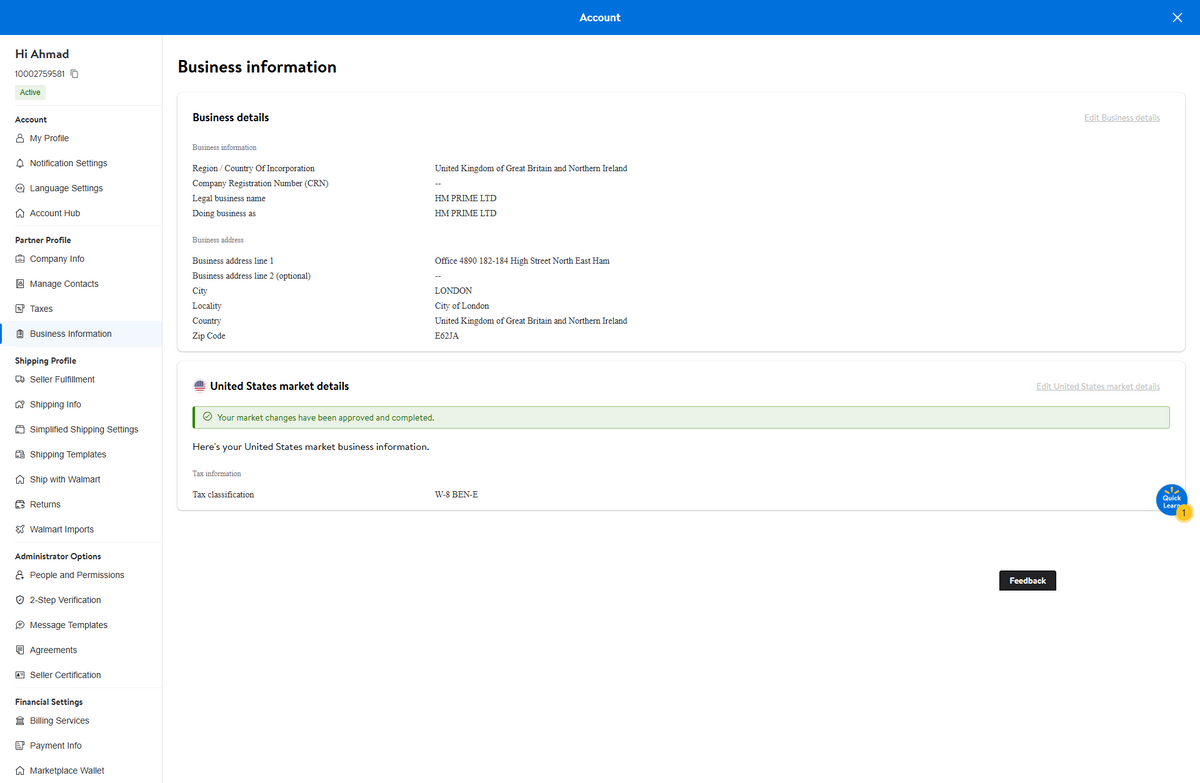1200x783 pixels.
Task: Click Edit United States market details link
Action: coord(1098,387)
